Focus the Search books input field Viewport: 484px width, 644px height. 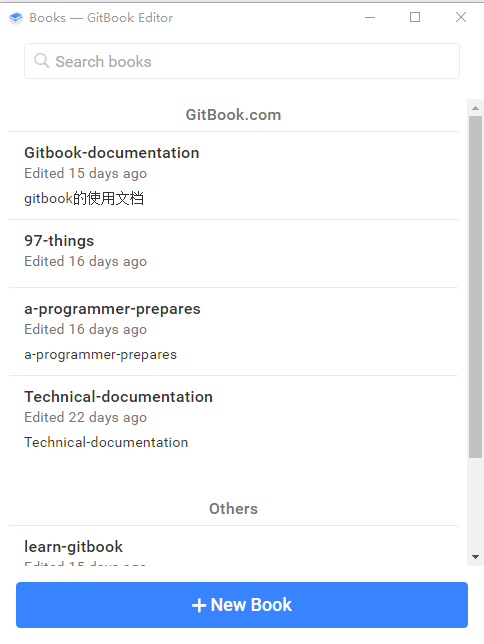pos(242,61)
